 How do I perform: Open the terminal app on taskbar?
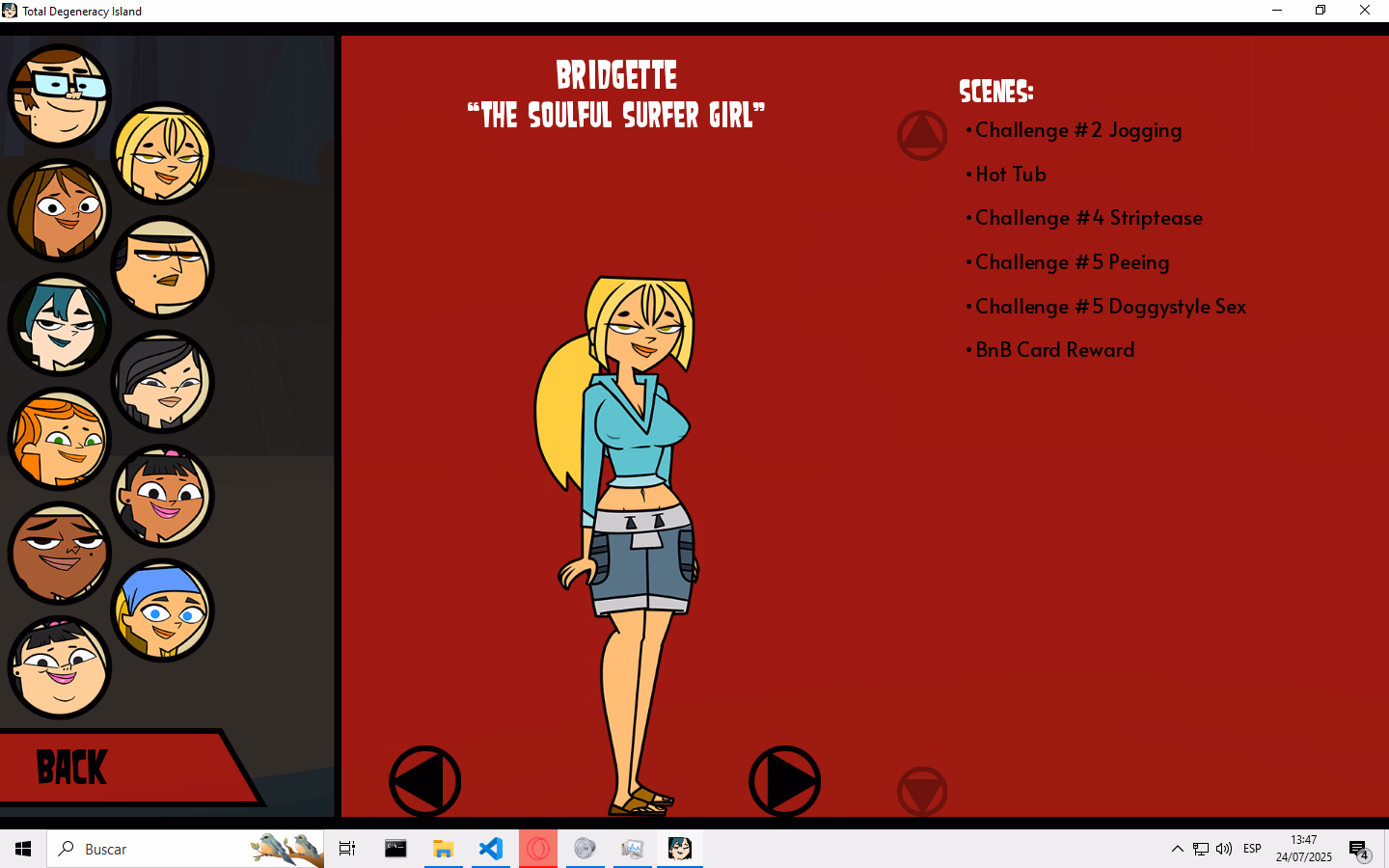tap(395, 849)
